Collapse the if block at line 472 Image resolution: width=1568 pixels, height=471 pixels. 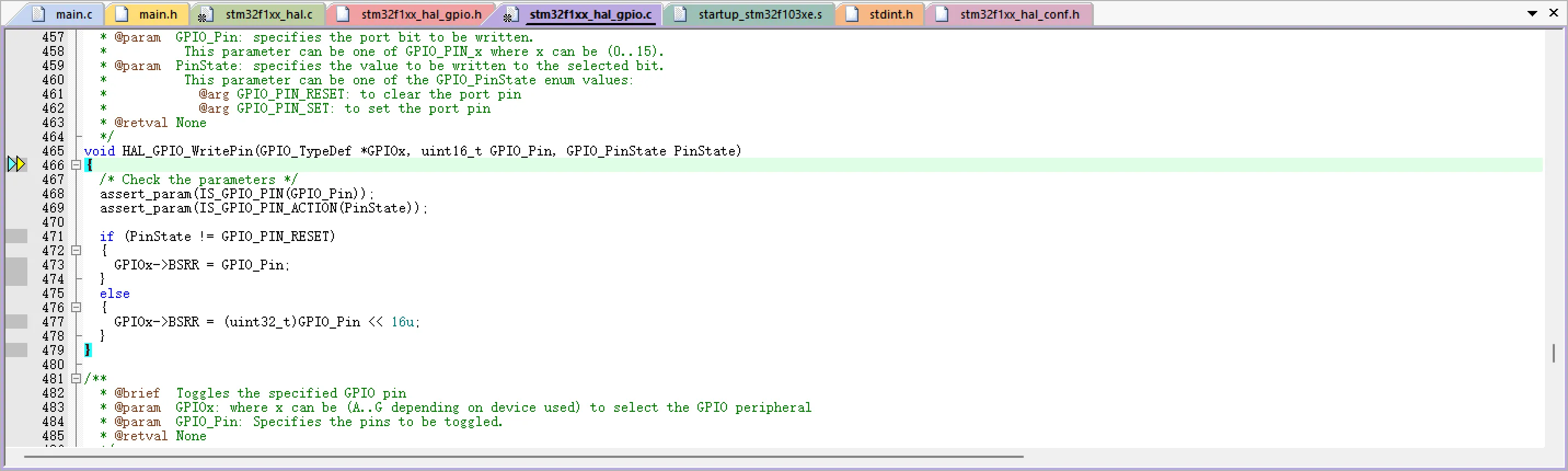tap(76, 250)
